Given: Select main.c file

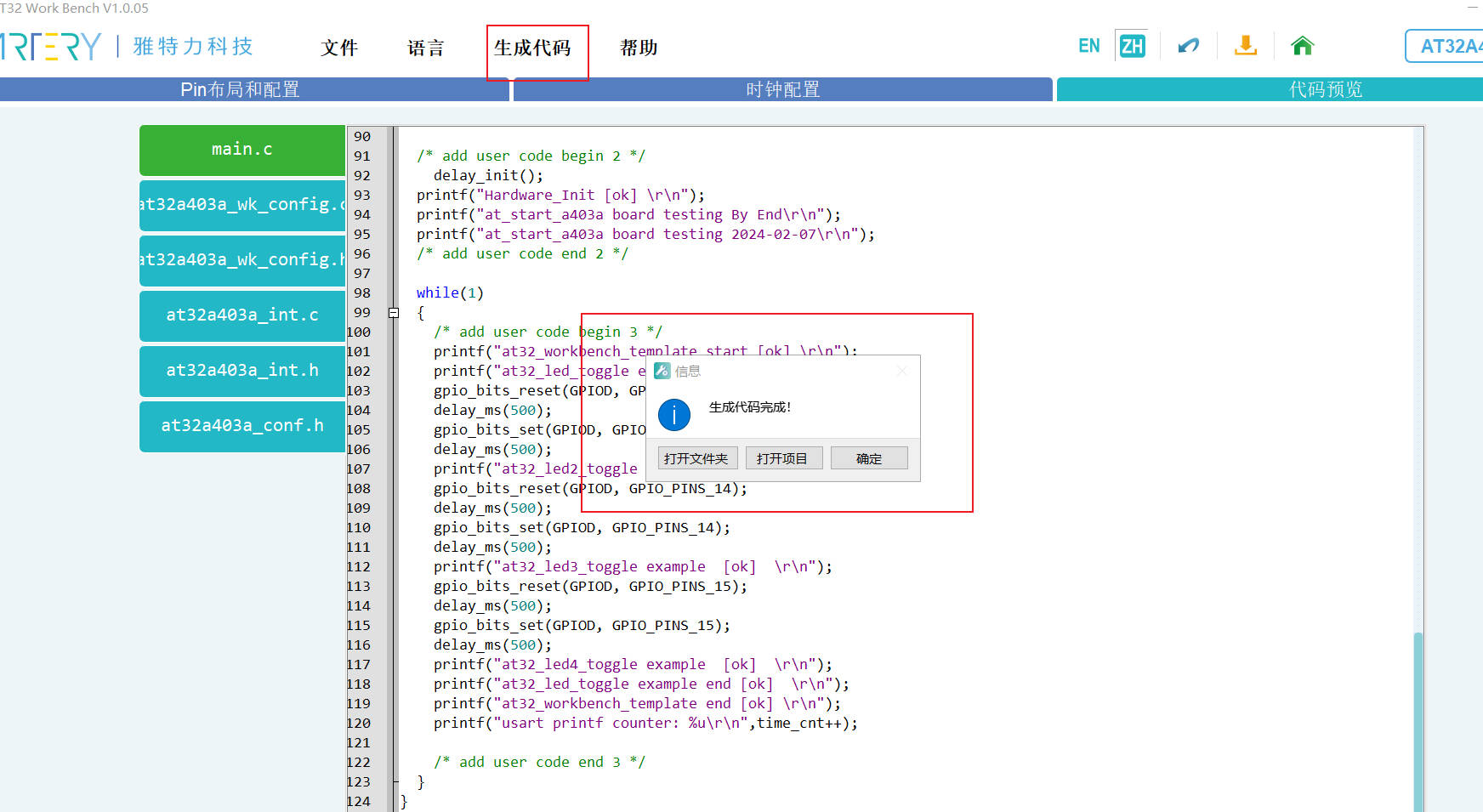Looking at the screenshot, I should point(242,150).
